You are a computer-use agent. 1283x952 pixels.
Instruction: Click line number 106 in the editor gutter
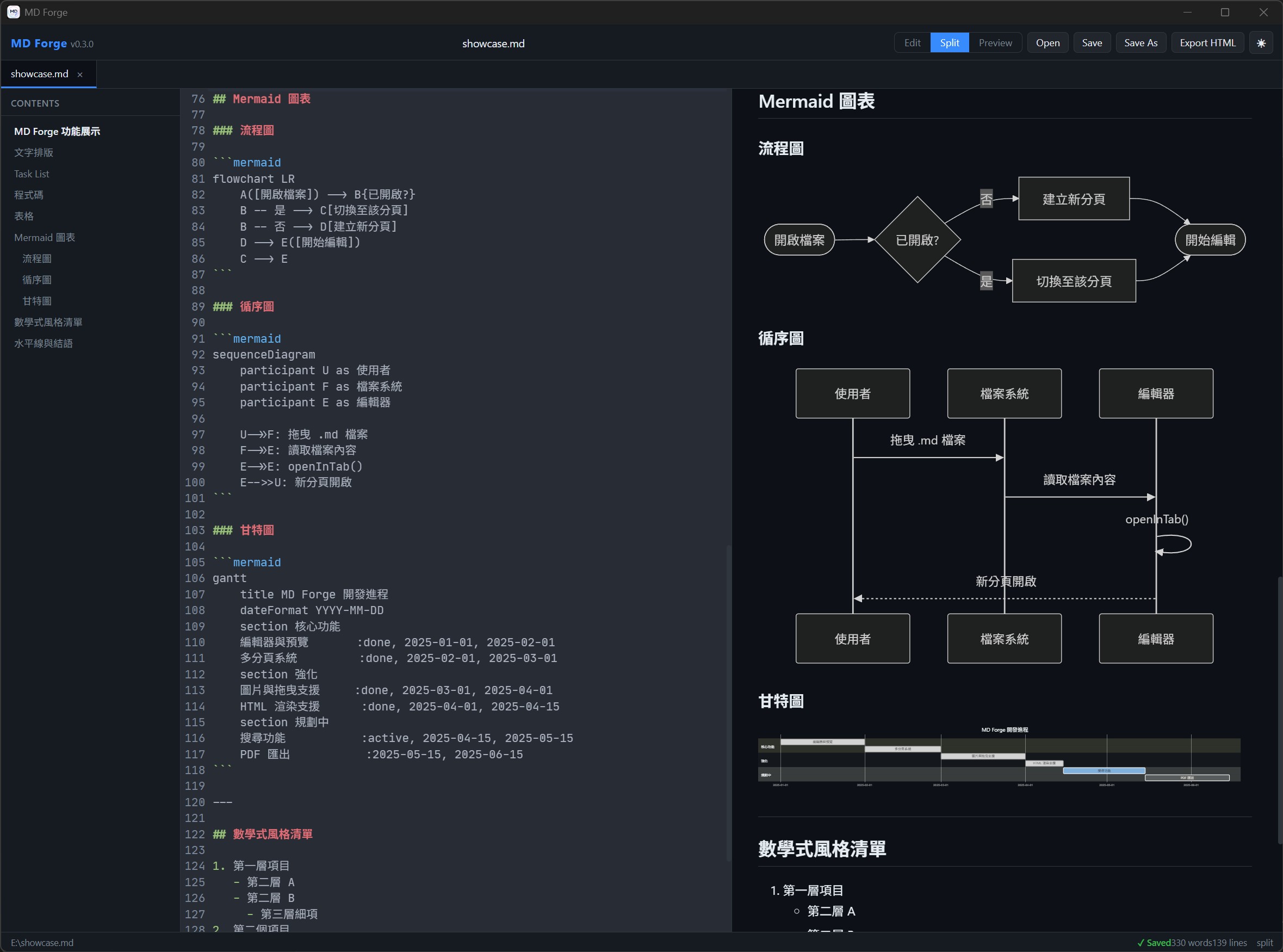pos(195,578)
